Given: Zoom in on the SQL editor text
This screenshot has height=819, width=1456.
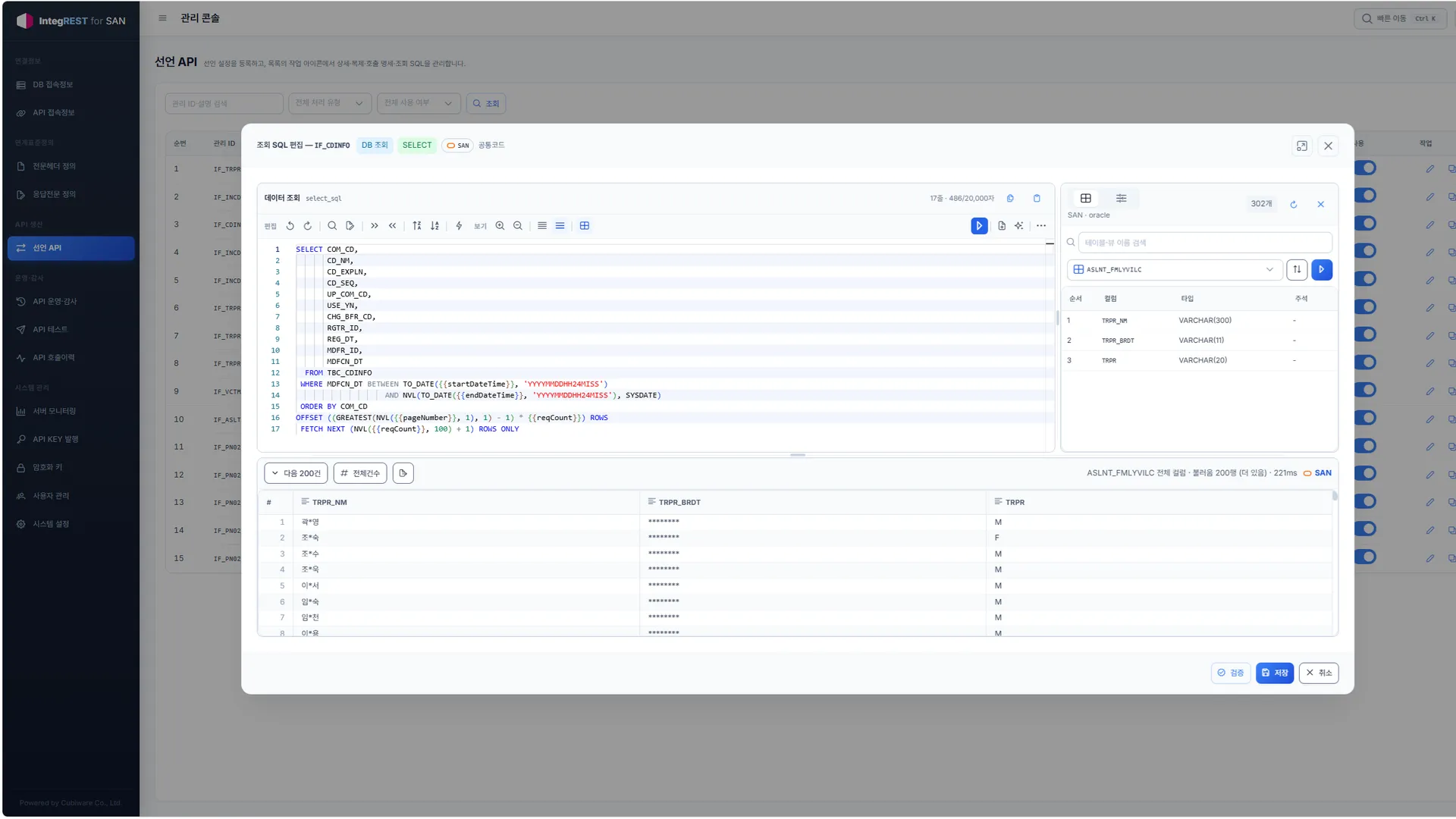Looking at the screenshot, I should (x=500, y=226).
